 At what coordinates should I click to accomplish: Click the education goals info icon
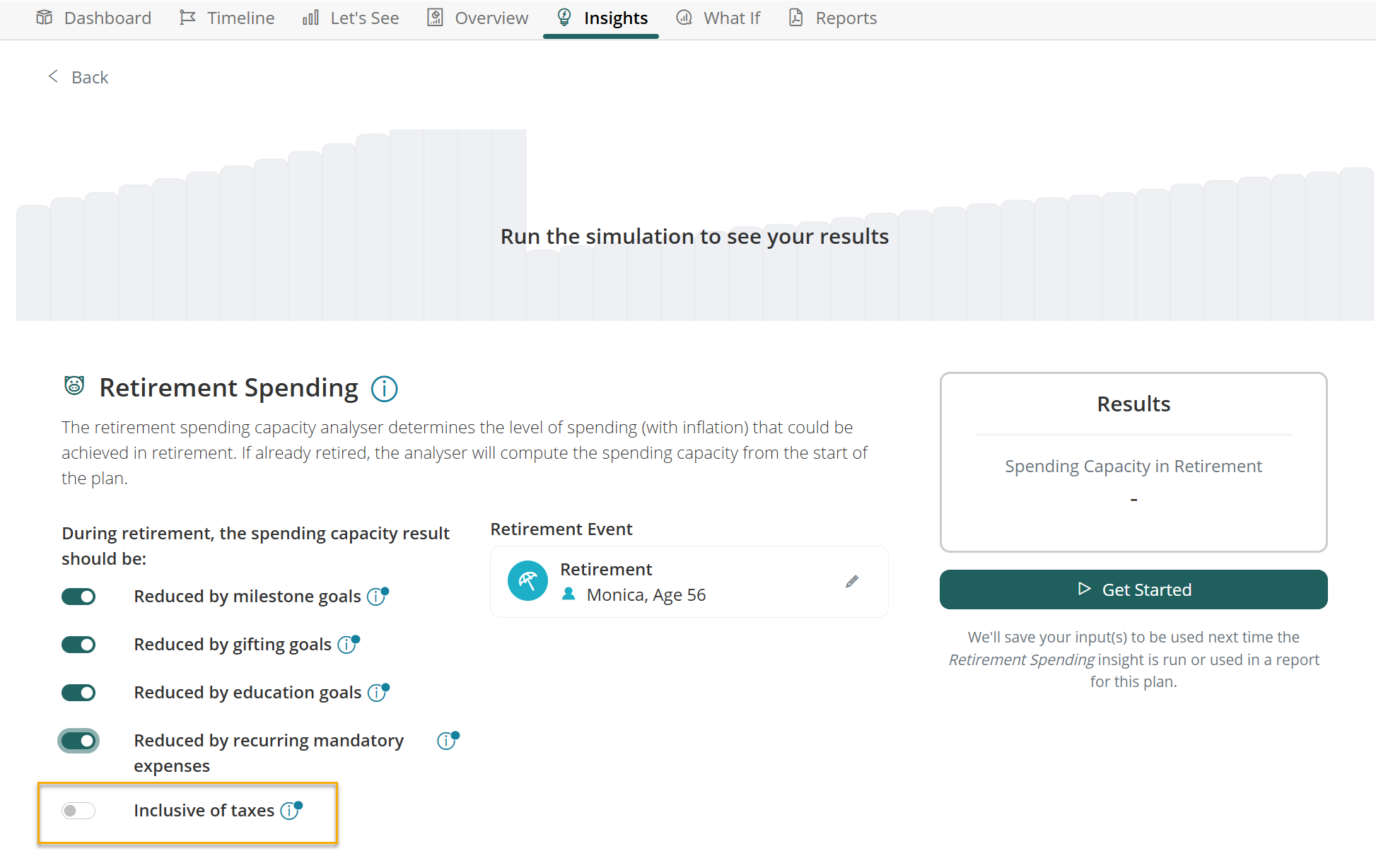click(378, 693)
